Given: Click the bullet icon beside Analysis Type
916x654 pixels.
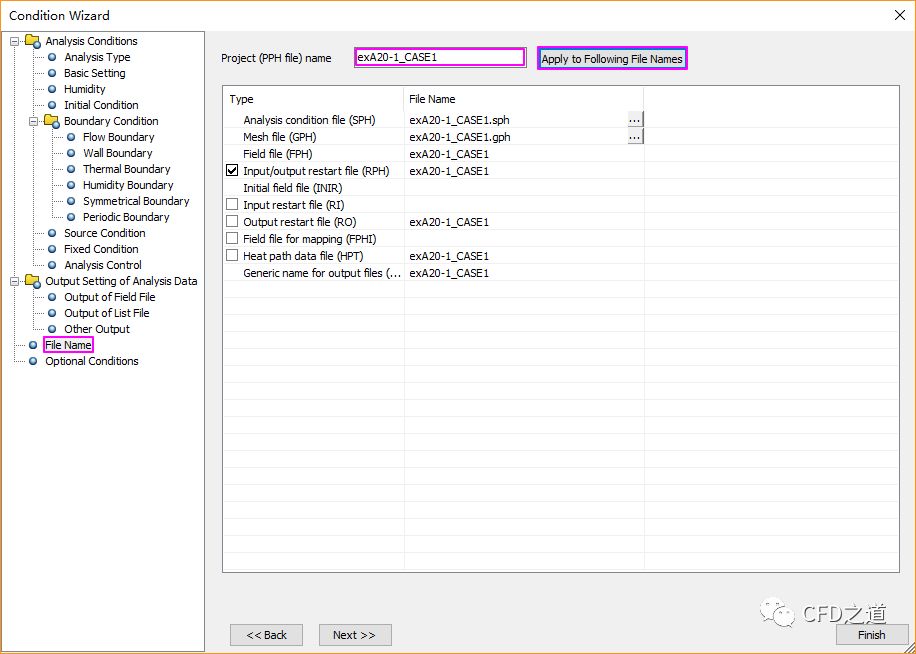Looking at the screenshot, I should (52, 57).
